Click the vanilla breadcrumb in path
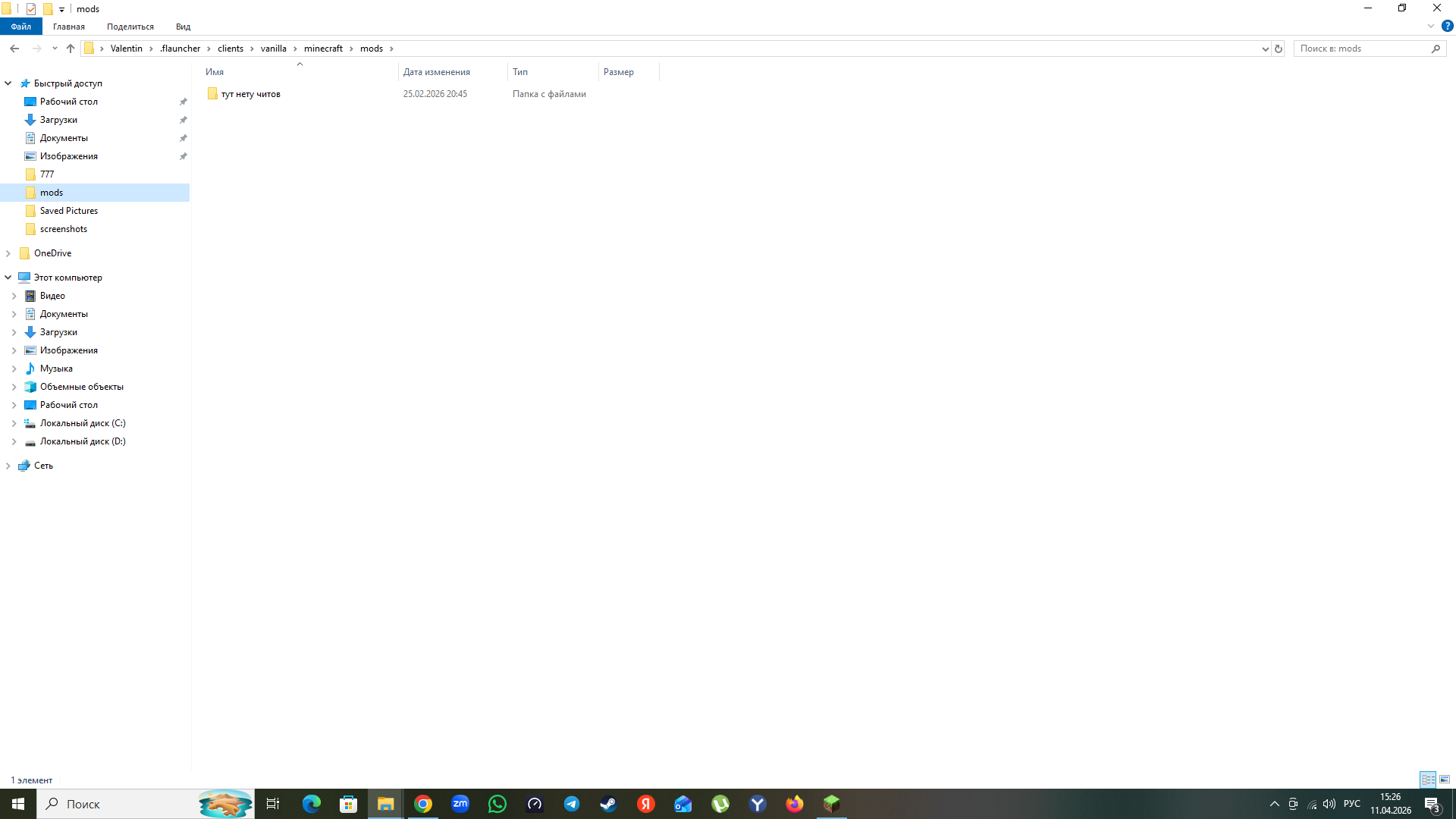Screen dimensions: 1456x819 coord(273,49)
